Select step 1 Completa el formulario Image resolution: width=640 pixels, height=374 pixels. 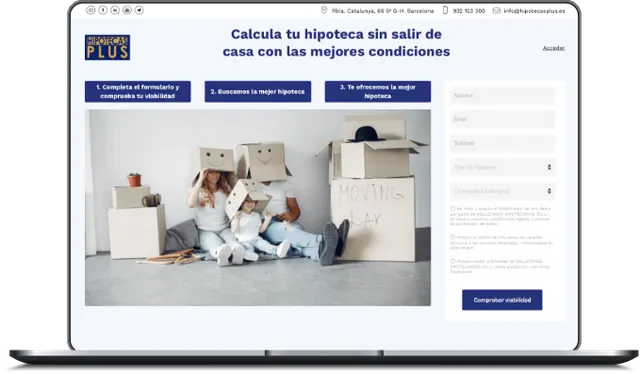tap(138, 91)
